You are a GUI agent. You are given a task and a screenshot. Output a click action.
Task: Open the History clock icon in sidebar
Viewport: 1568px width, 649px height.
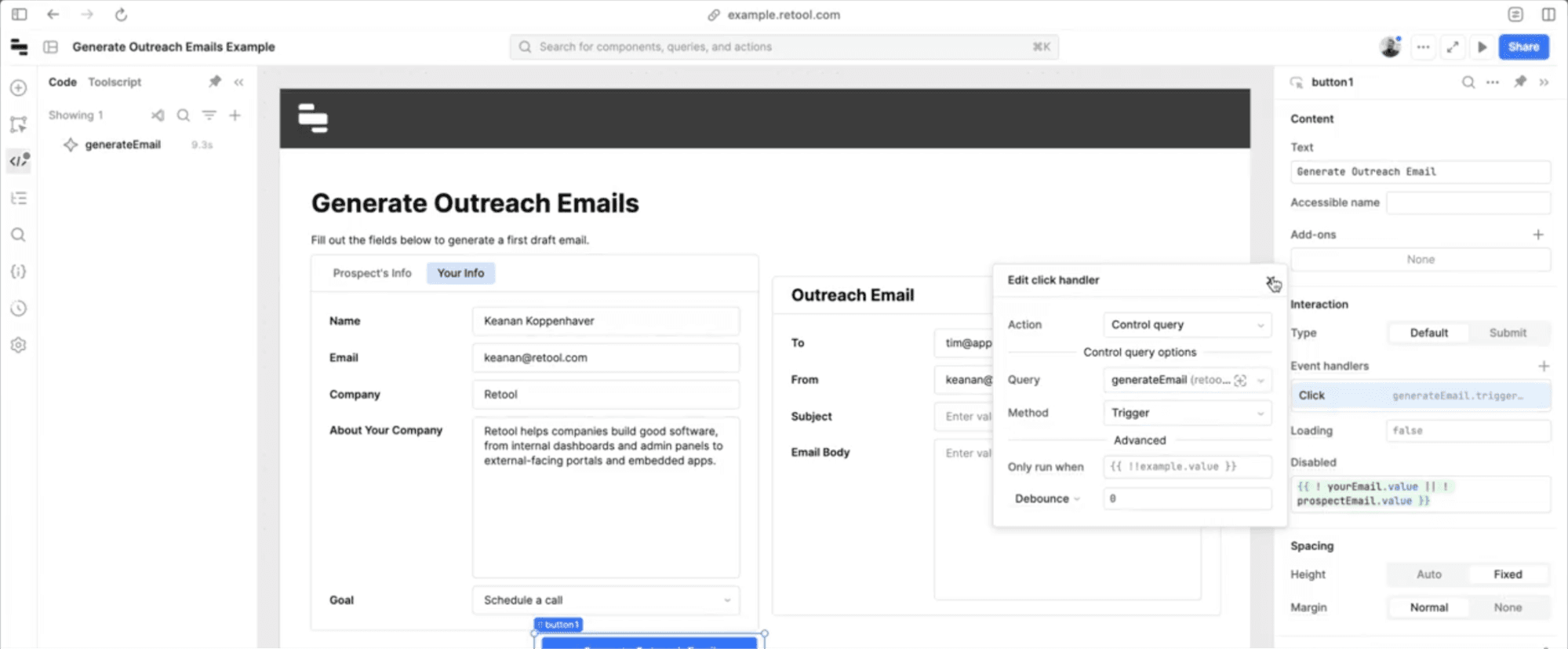[x=19, y=308]
